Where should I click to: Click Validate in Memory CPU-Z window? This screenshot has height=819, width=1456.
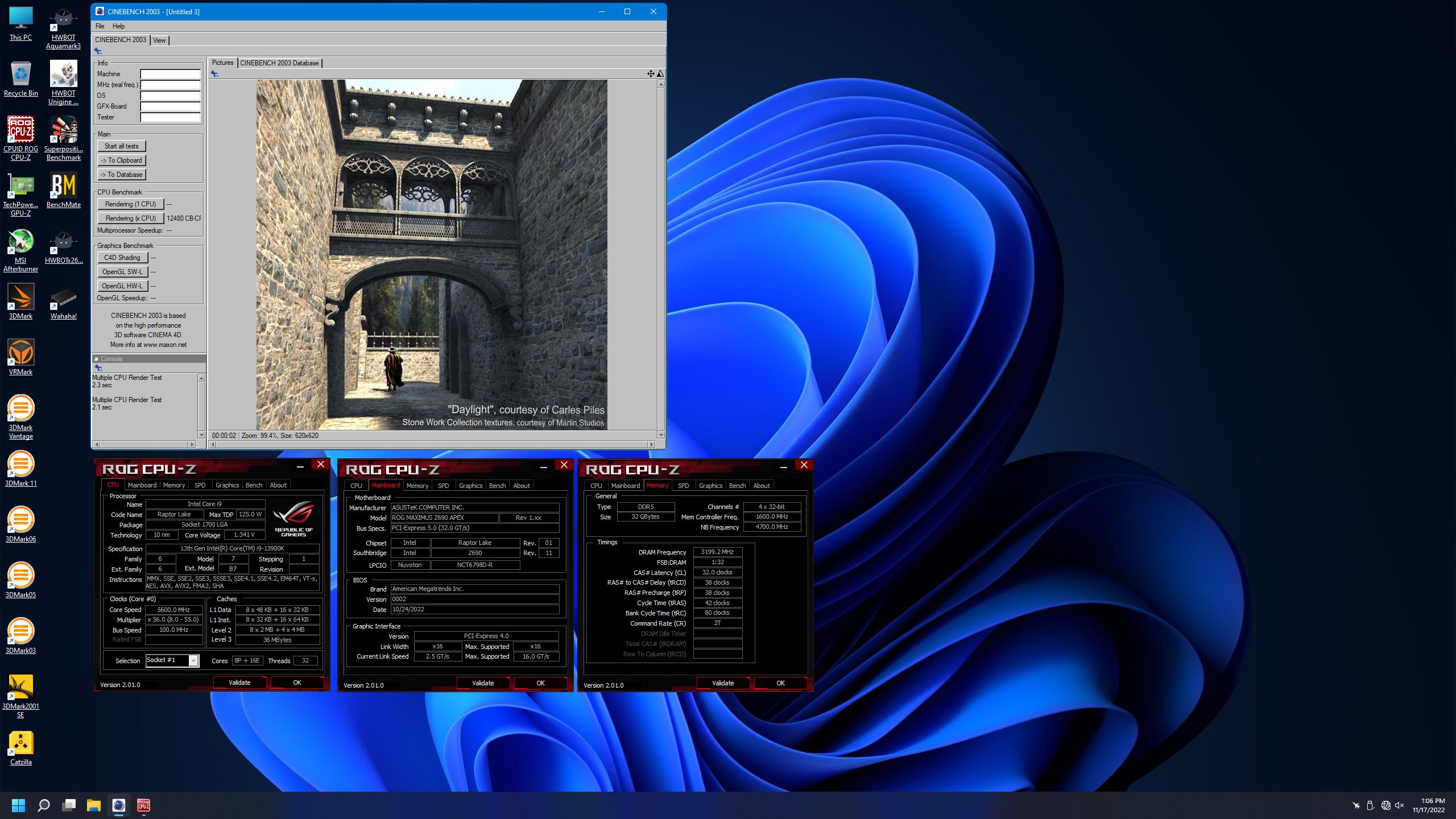[x=723, y=683]
